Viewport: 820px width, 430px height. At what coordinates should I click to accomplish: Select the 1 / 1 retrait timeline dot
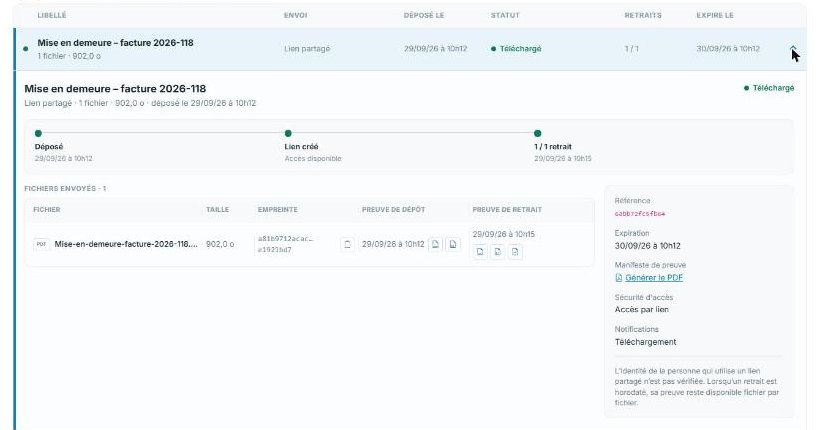[538, 133]
